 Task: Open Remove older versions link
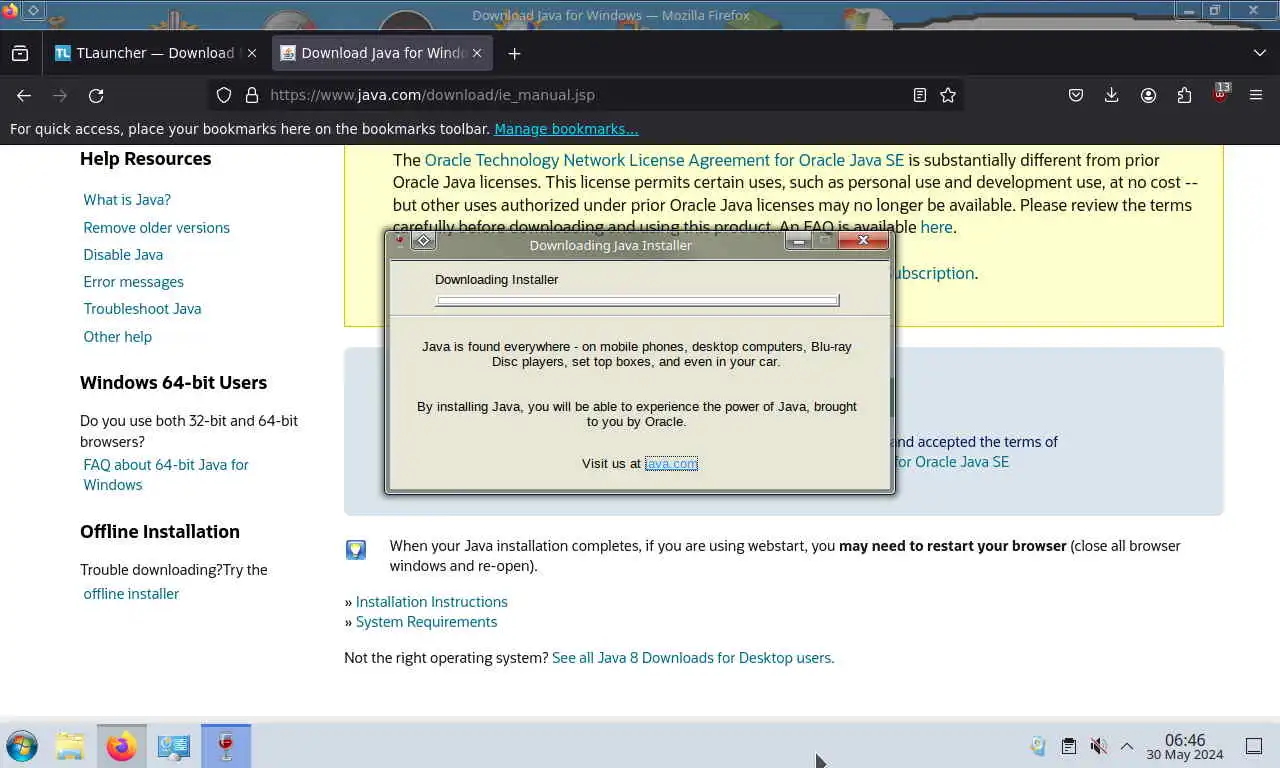[156, 227]
